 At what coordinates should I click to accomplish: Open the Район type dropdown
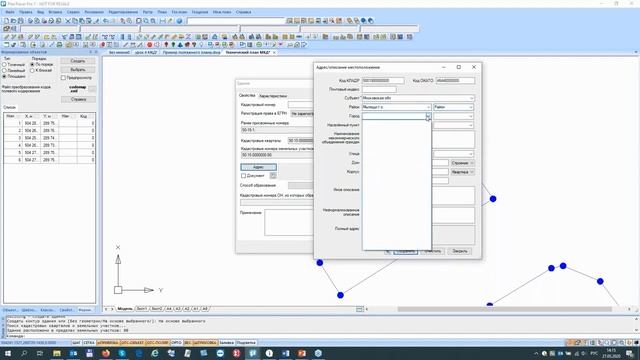471,107
